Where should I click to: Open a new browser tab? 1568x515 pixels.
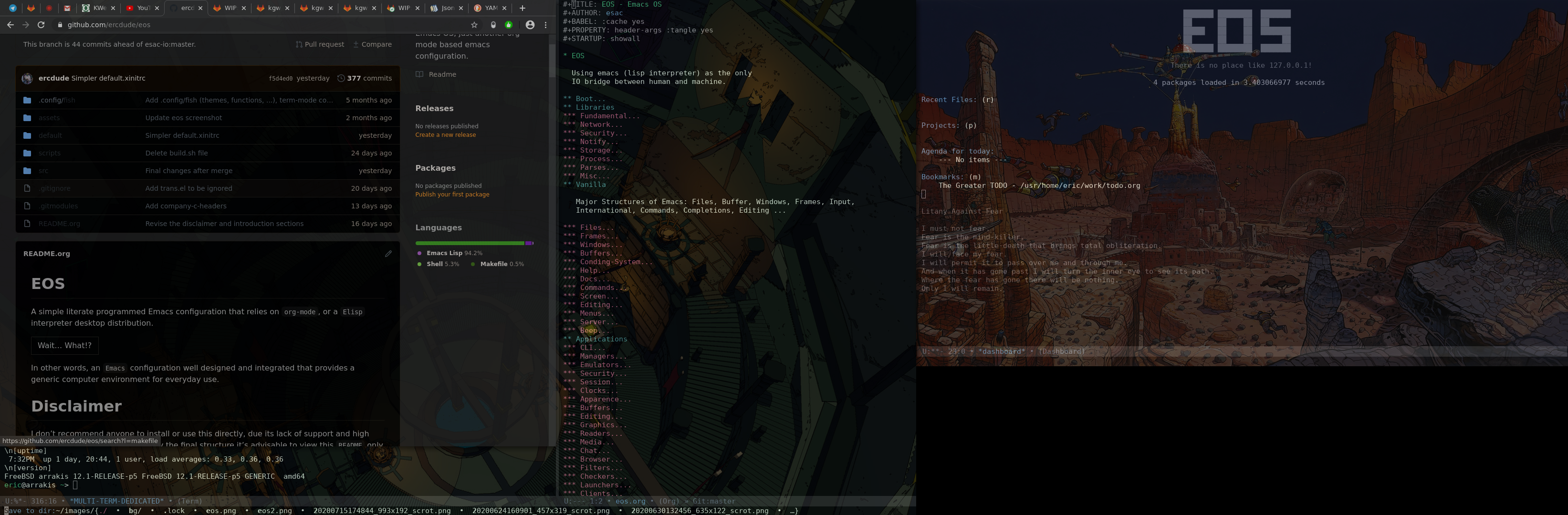(522, 8)
